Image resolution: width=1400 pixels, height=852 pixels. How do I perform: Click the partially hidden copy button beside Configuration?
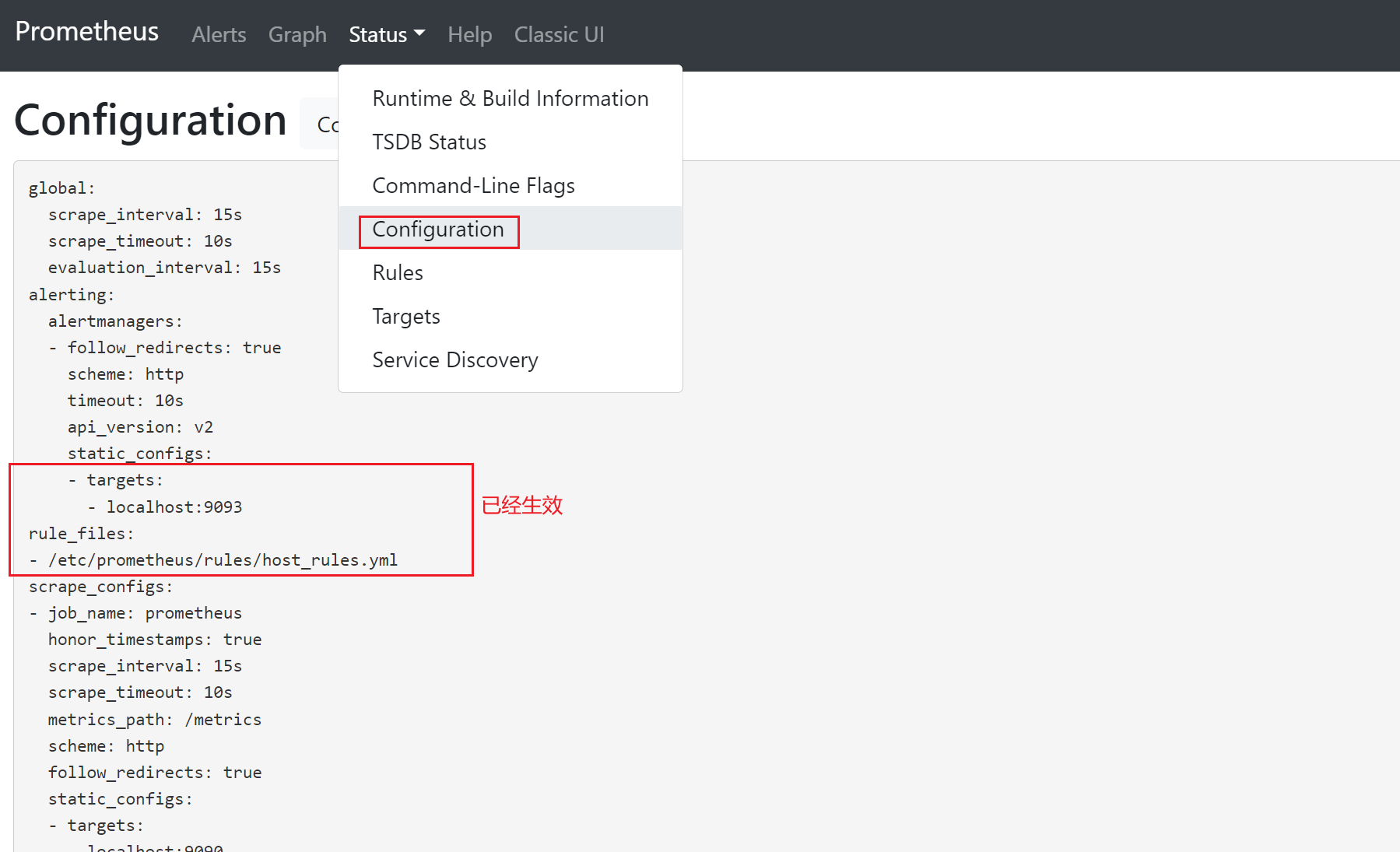321,124
